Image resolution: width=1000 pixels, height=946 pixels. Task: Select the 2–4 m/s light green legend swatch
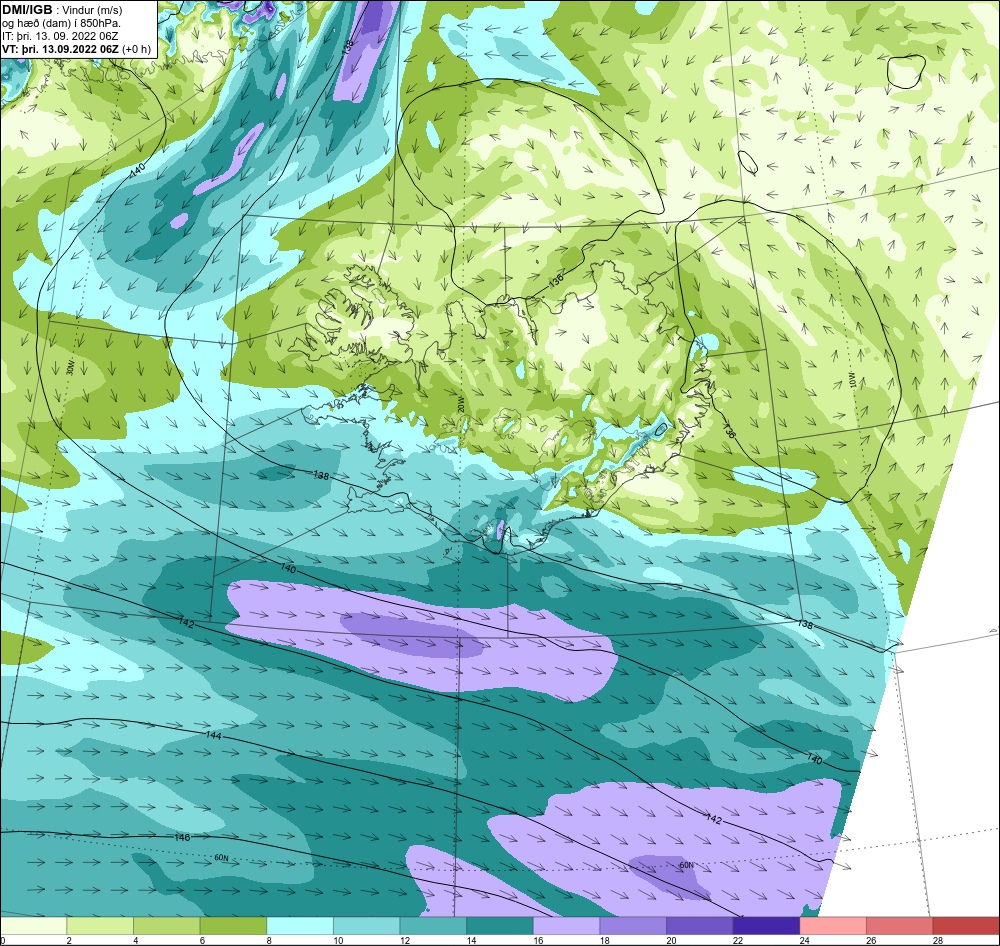(x=100, y=926)
